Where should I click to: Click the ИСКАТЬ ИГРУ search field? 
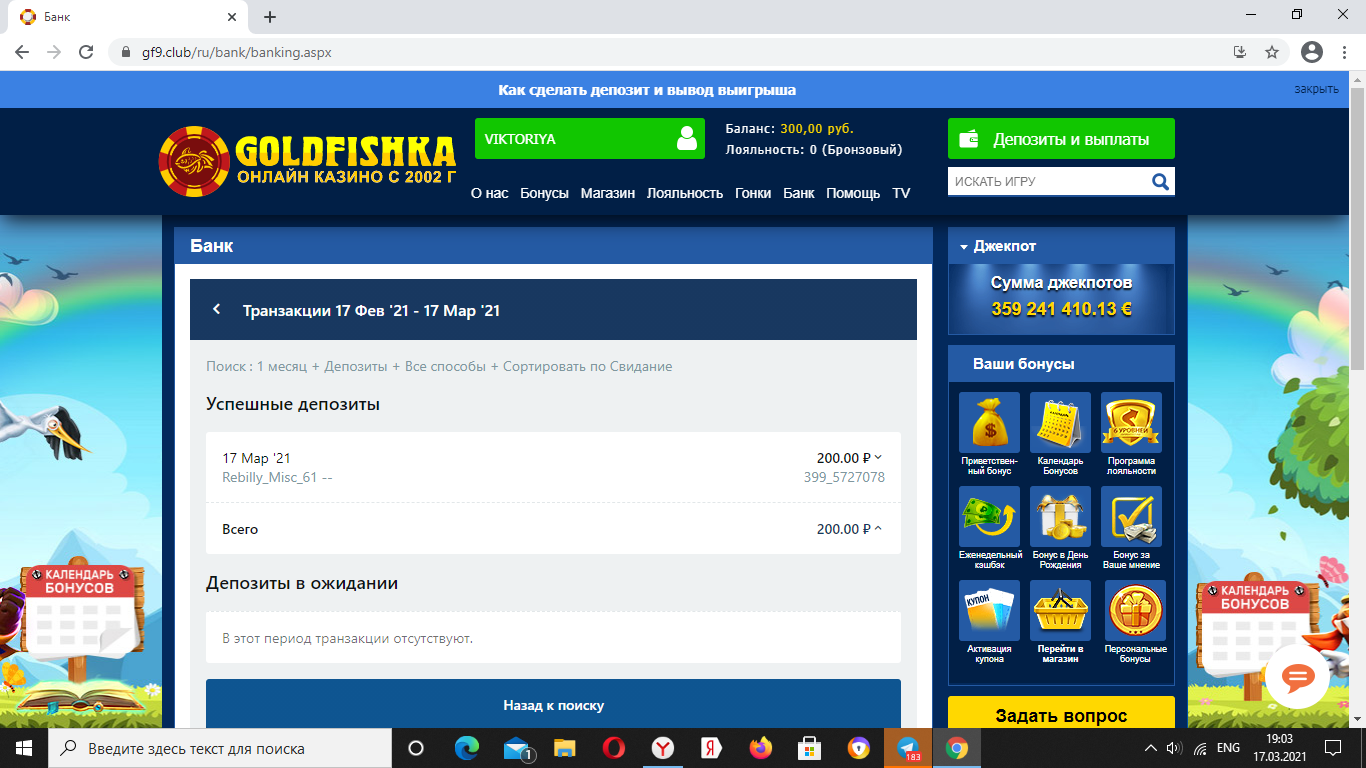(x=1048, y=181)
